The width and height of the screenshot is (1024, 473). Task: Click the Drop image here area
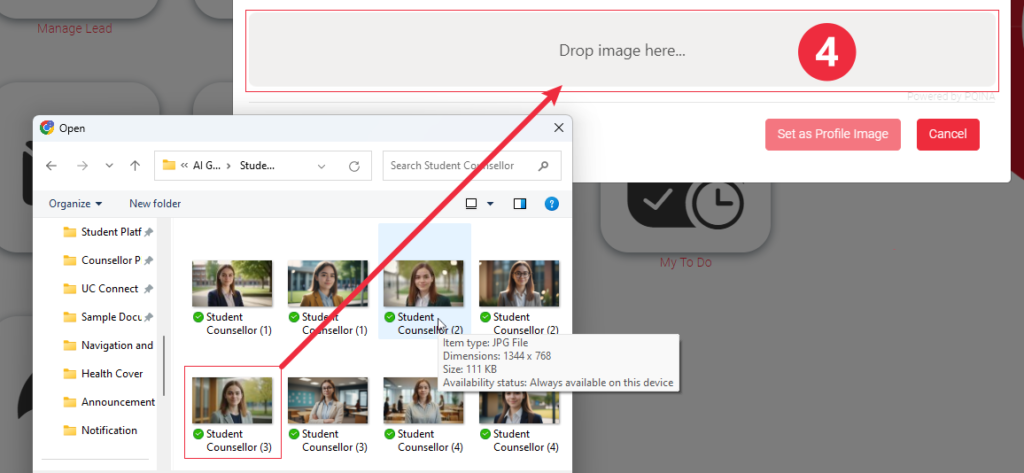[622, 51]
